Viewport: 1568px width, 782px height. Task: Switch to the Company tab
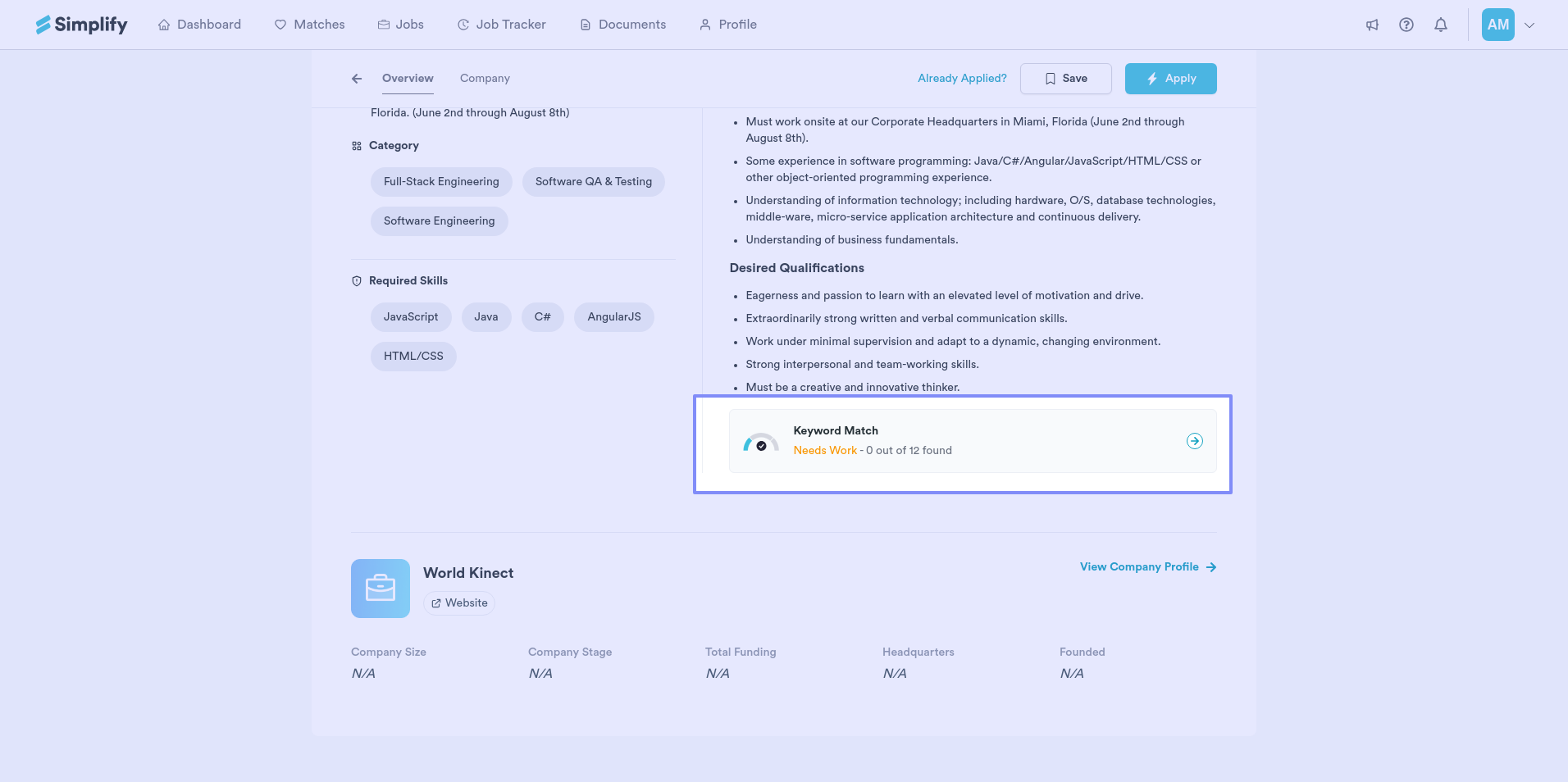coord(485,79)
